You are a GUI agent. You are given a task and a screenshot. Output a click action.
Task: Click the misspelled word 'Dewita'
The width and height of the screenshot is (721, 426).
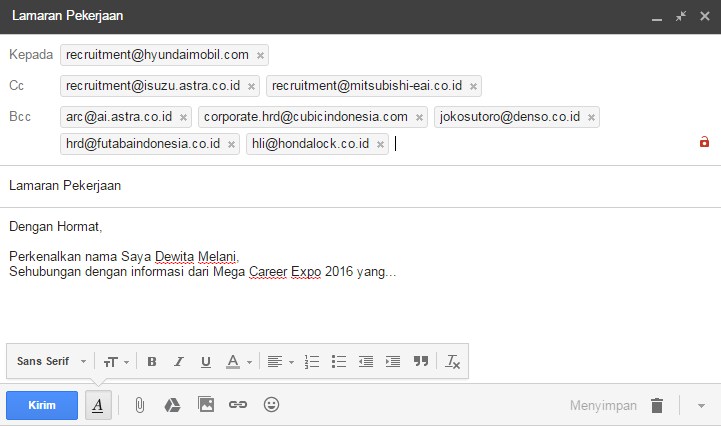[174, 256]
